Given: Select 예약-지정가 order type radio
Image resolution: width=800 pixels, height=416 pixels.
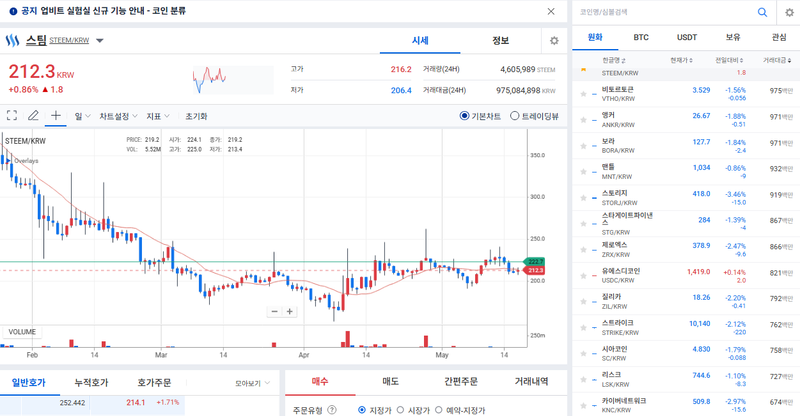Looking at the screenshot, I should [x=438, y=410].
